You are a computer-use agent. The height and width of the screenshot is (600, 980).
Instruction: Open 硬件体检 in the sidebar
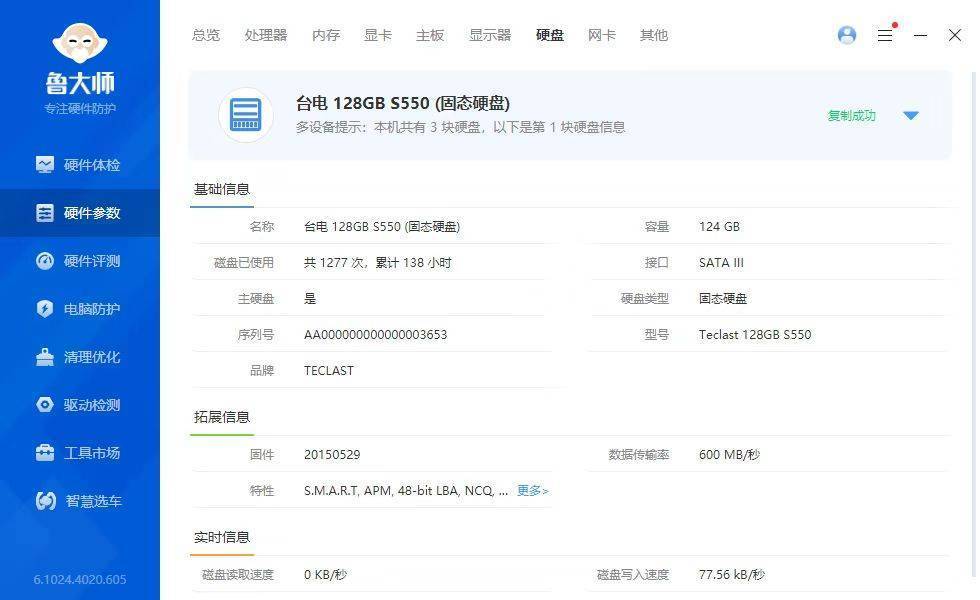79,165
